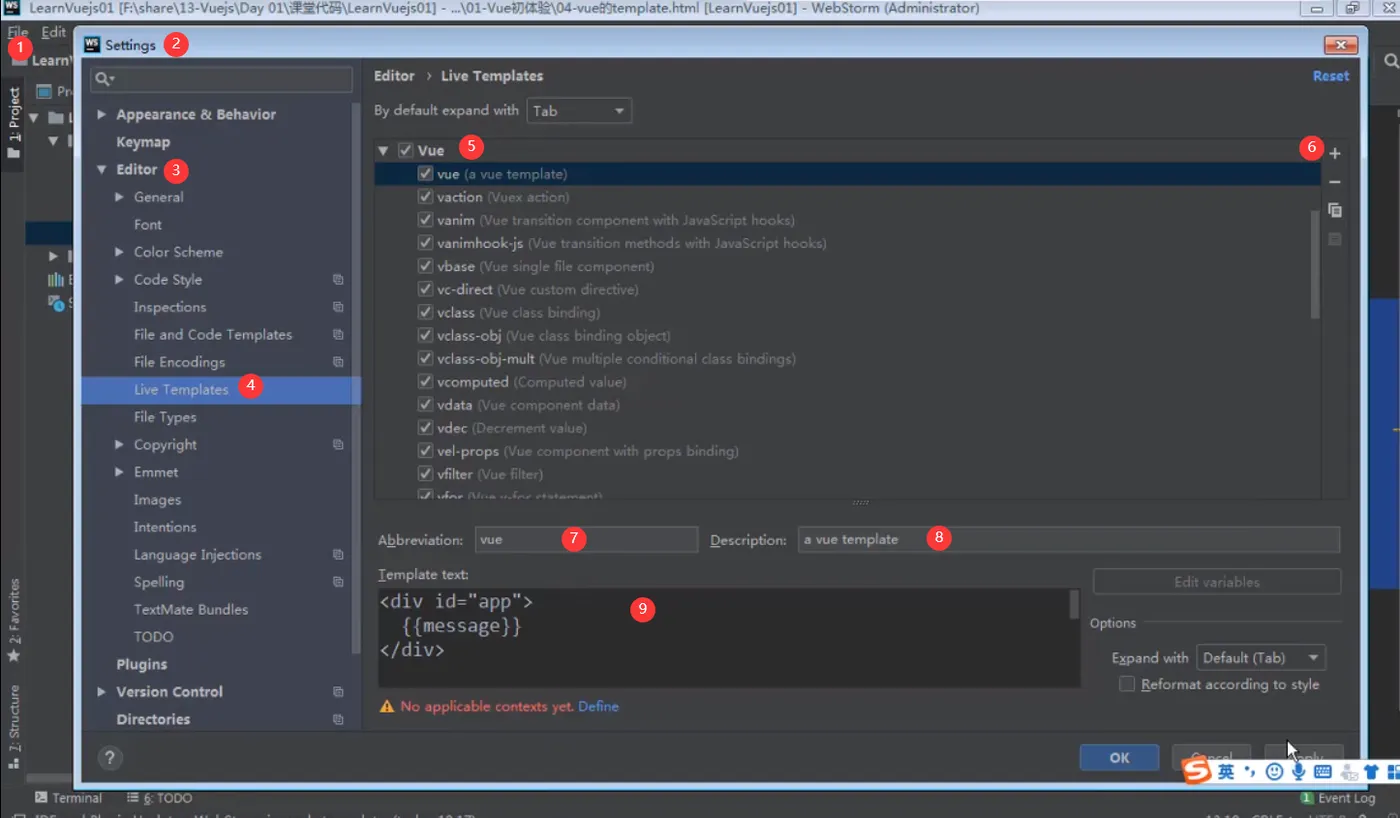Open the Expand with Default (Tab) dropdown
The width and height of the screenshot is (1400, 818).
[x=1260, y=658]
